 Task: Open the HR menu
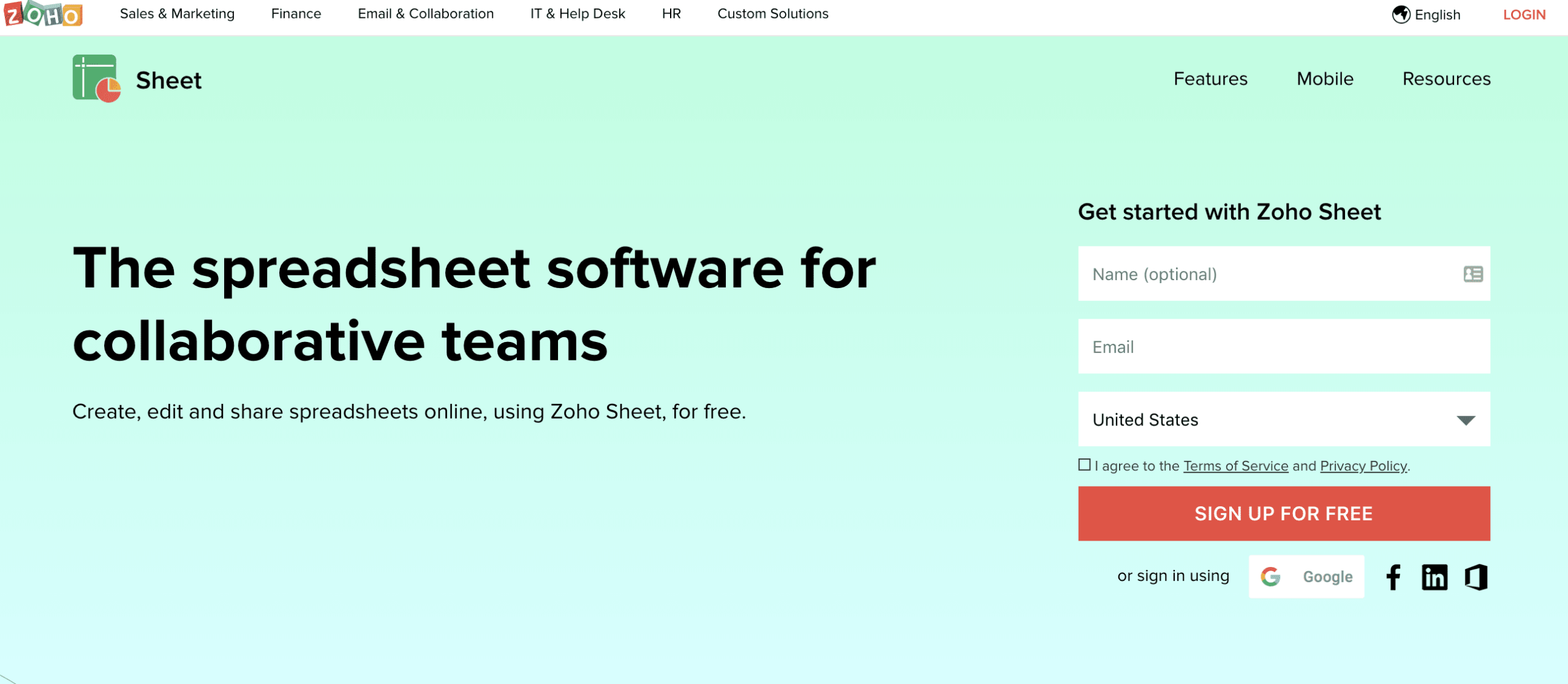[x=671, y=13]
